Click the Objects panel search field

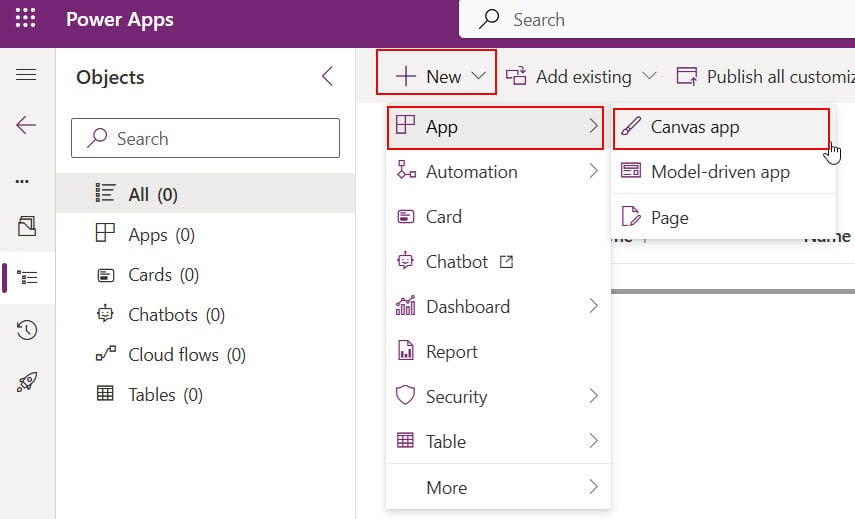coord(205,138)
